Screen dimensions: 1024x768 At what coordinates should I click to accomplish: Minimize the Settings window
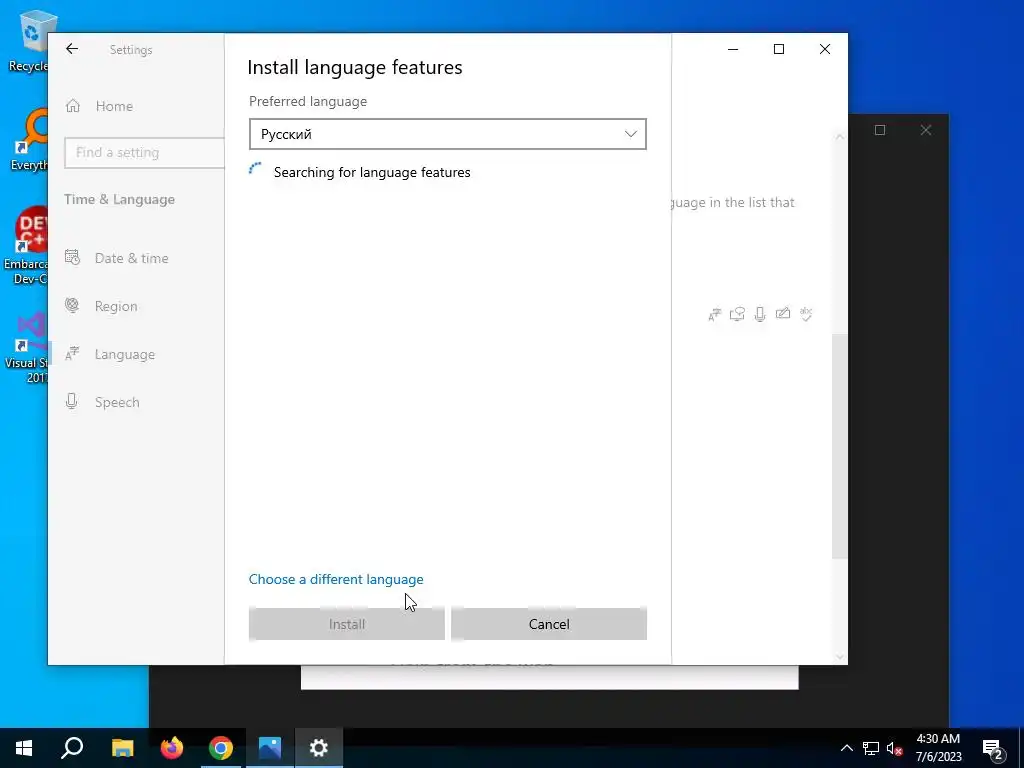(x=733, y=49)
